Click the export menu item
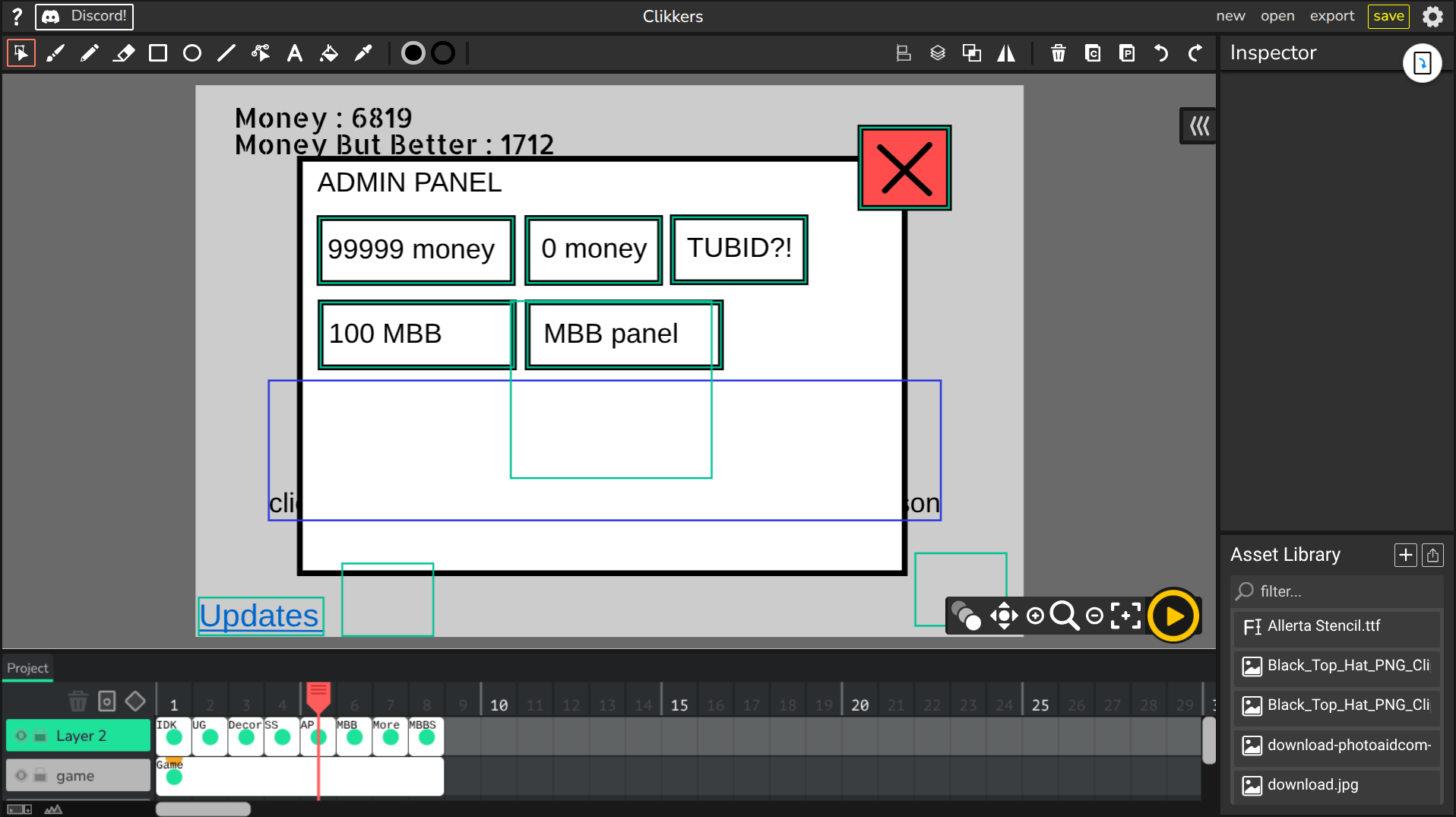 (1331, 16)
